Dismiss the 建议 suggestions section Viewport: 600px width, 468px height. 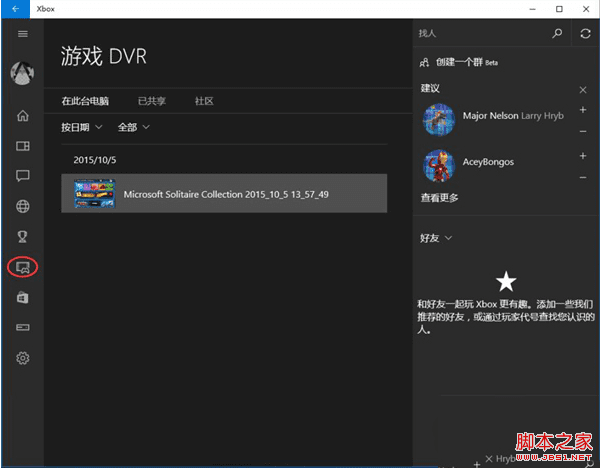coord(583,90)
